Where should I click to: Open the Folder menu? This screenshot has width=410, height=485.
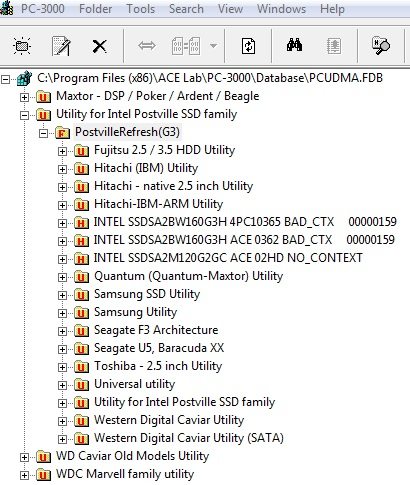click(95, 9)
